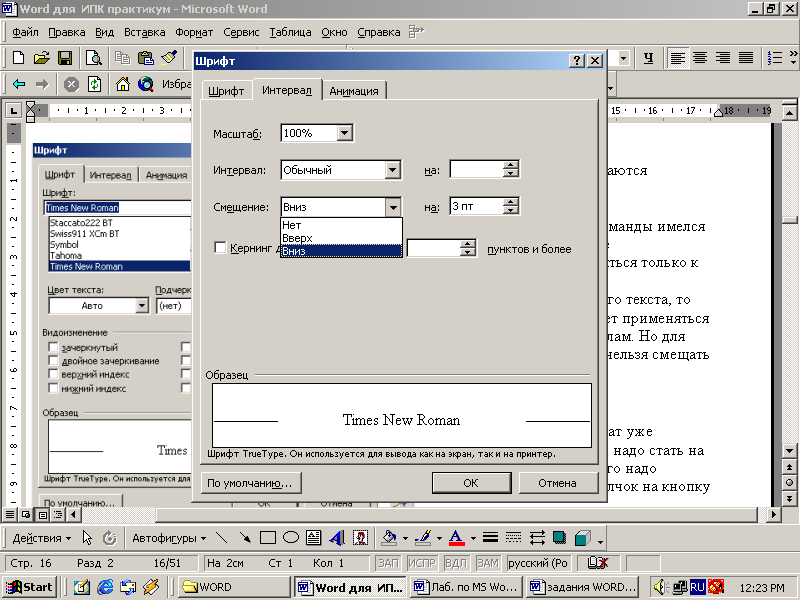
Task: Save the document with the floppy icon
Action: coord(65,58)
